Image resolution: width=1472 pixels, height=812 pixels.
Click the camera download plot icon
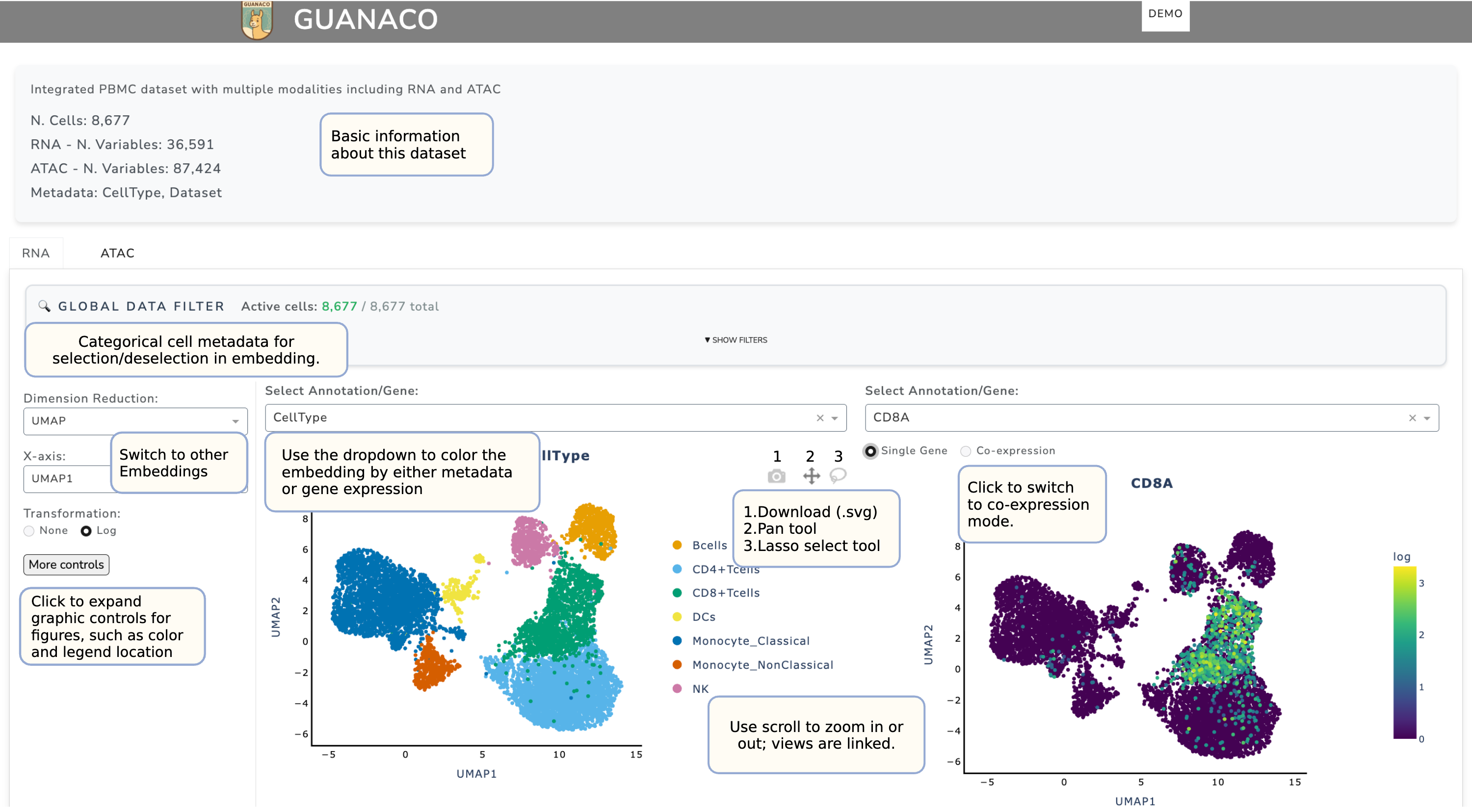[776, 476]
